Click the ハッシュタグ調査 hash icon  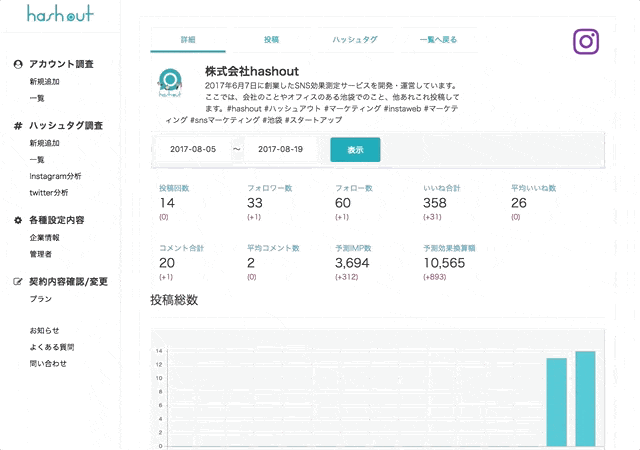pos(18,126)
